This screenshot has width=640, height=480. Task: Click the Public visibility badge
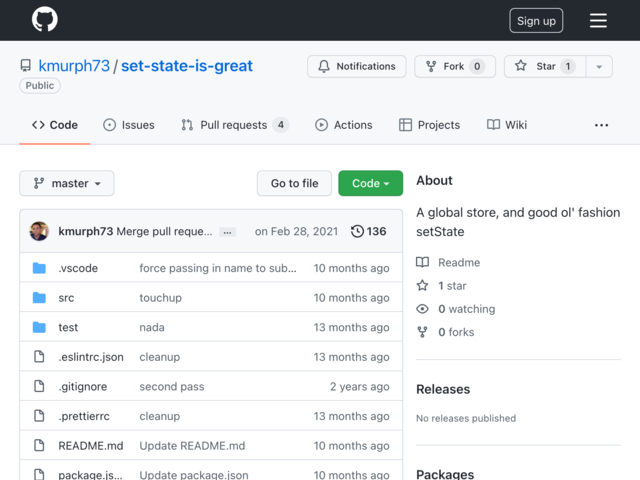coord(40,86)
